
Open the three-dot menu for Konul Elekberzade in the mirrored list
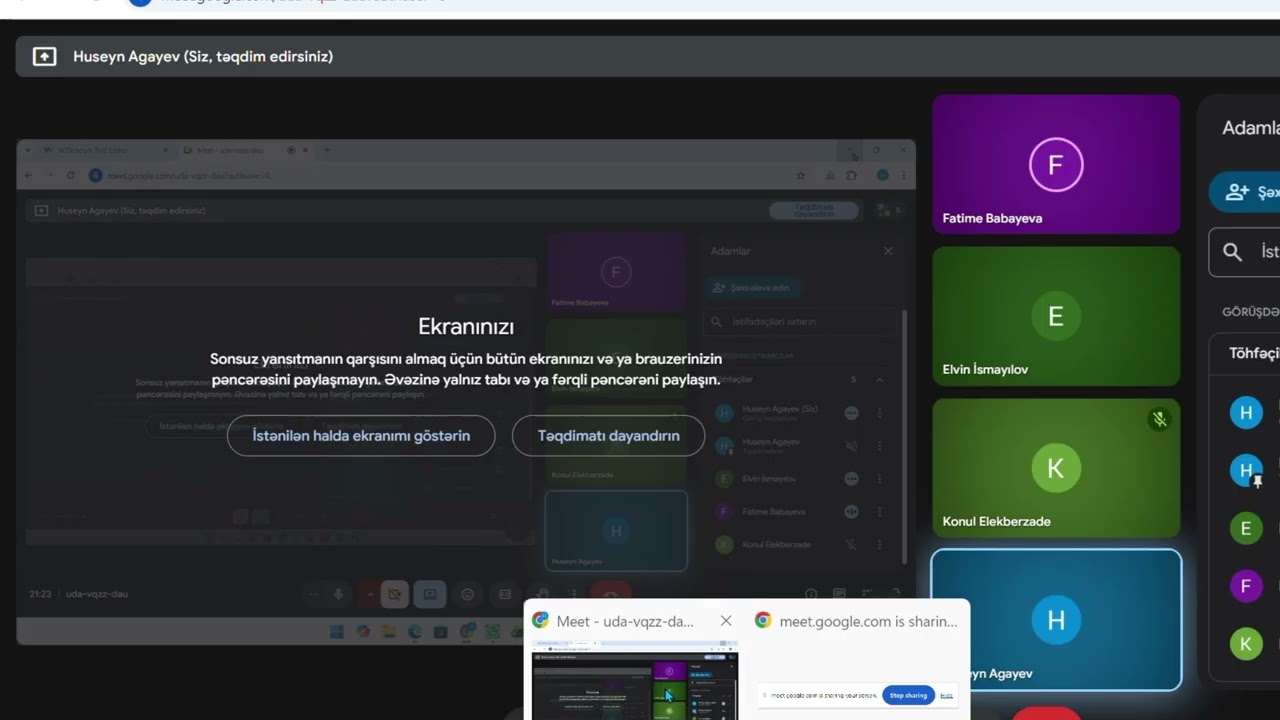point(880,545)
